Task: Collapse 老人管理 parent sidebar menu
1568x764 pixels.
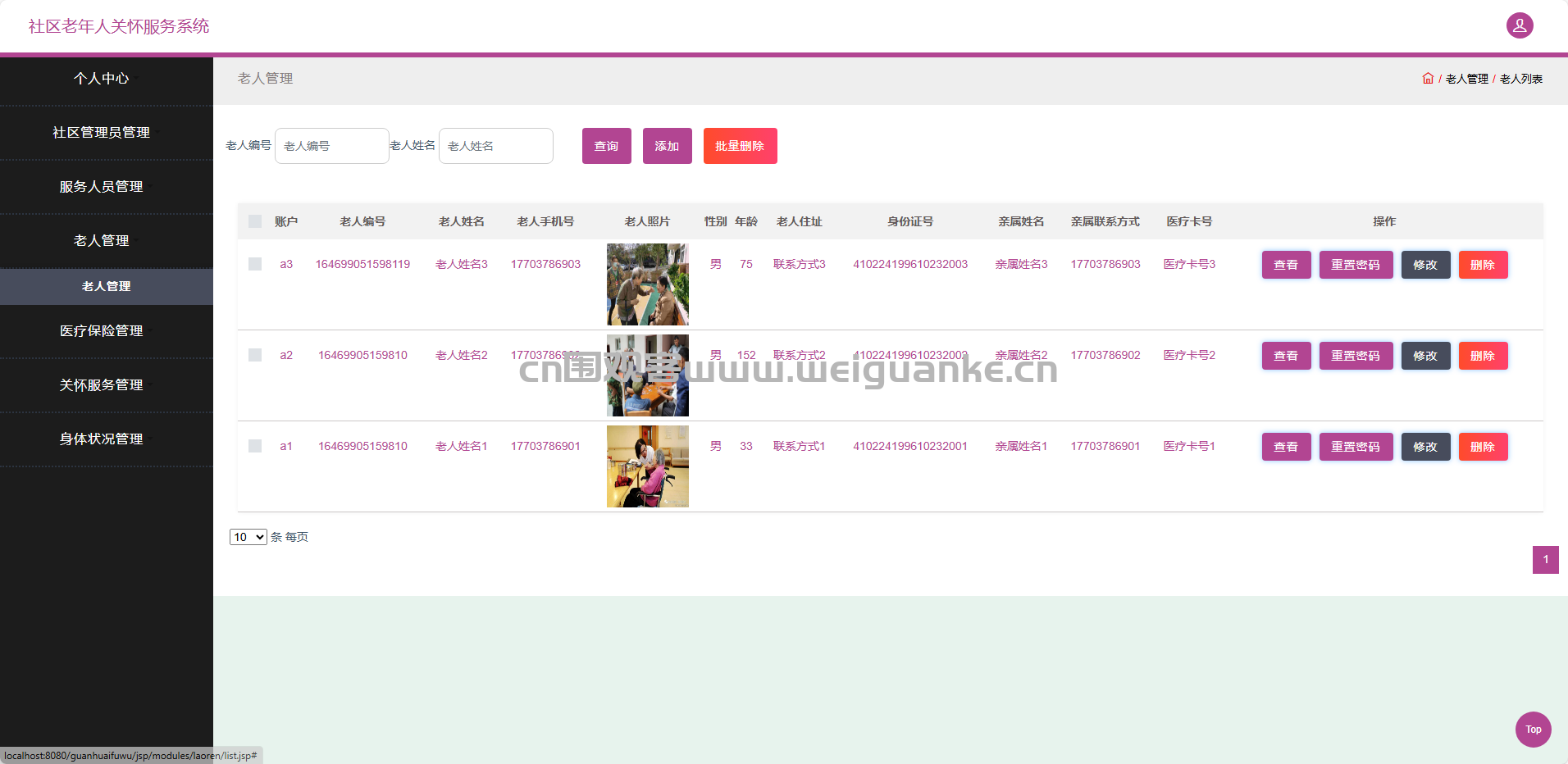Action: coord(107,241)
